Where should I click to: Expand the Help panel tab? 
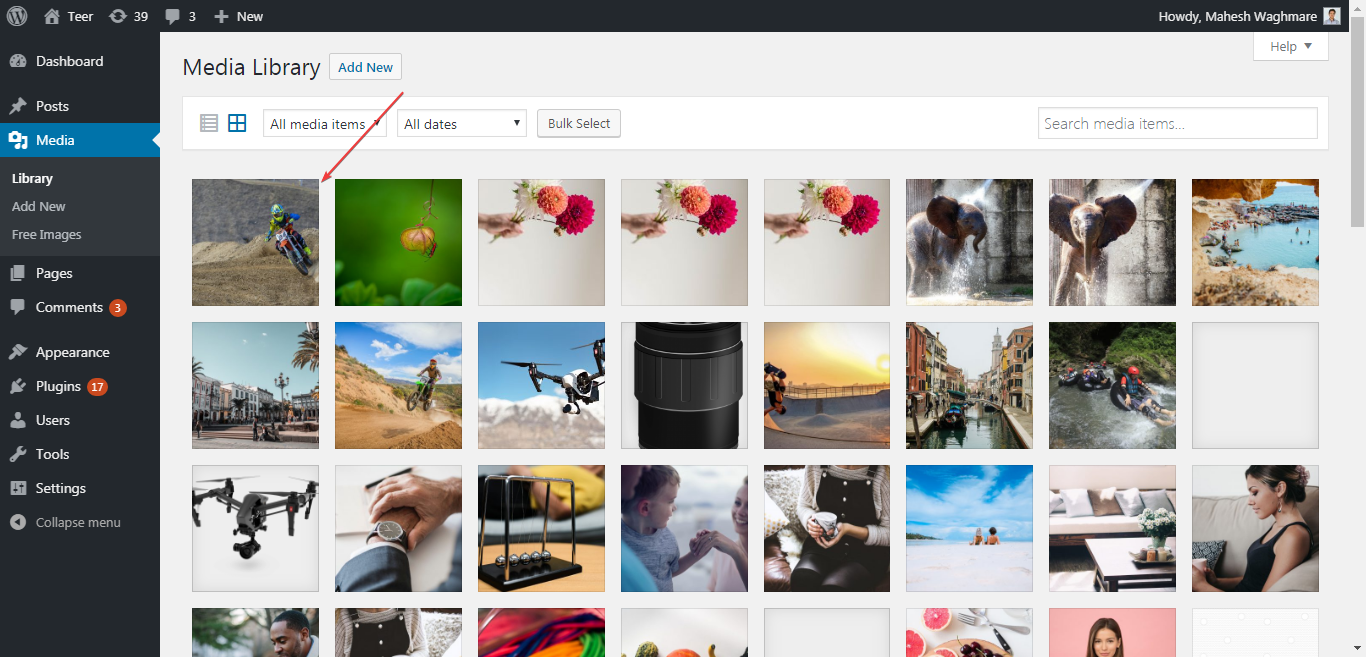(1291, 46)
